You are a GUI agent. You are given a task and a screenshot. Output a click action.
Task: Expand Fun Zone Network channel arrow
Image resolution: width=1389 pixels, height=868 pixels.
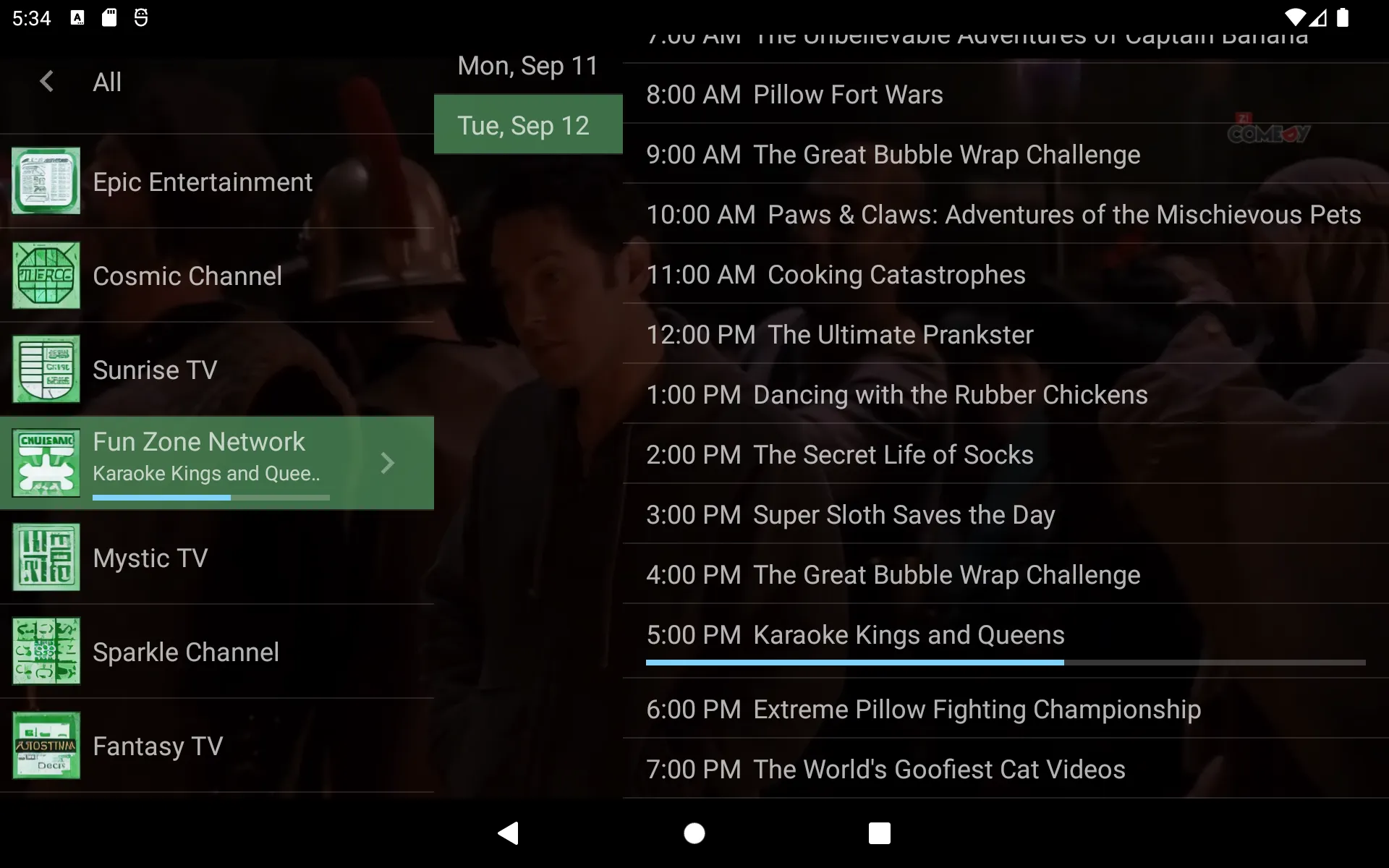click(388, 462)
